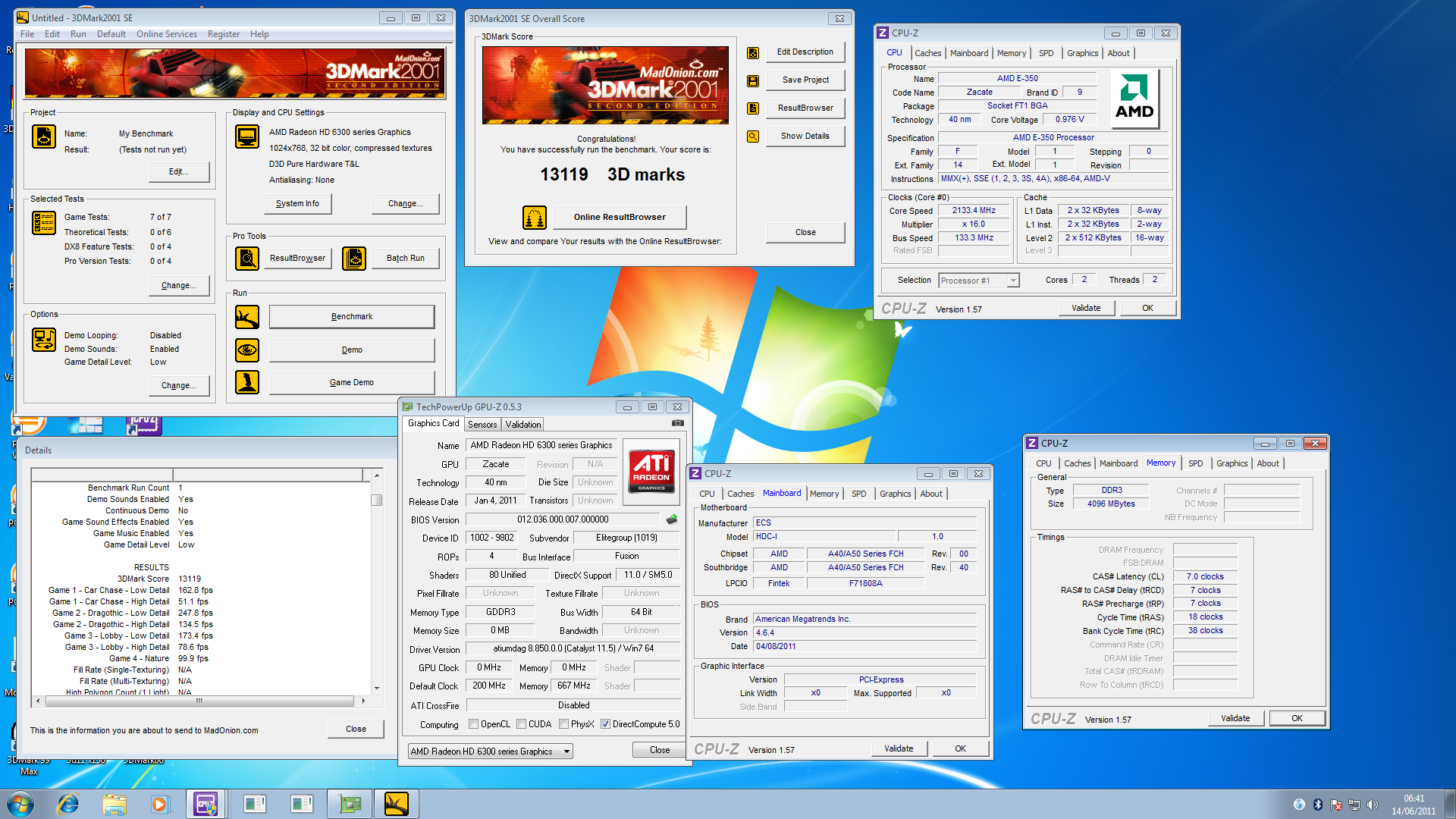Click the Project icon in 3DMark2001 window
Viewport: 1456px width, 819px height.
(x=44, y=137)
